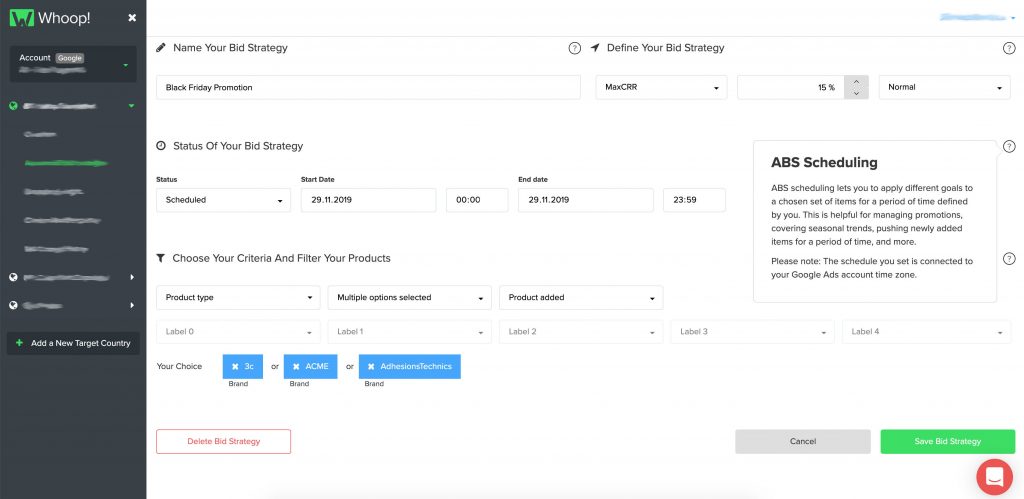Screen dimensions: 1024x499
Task: Open the user account menu at top right
Action: [x=977, y=18]
